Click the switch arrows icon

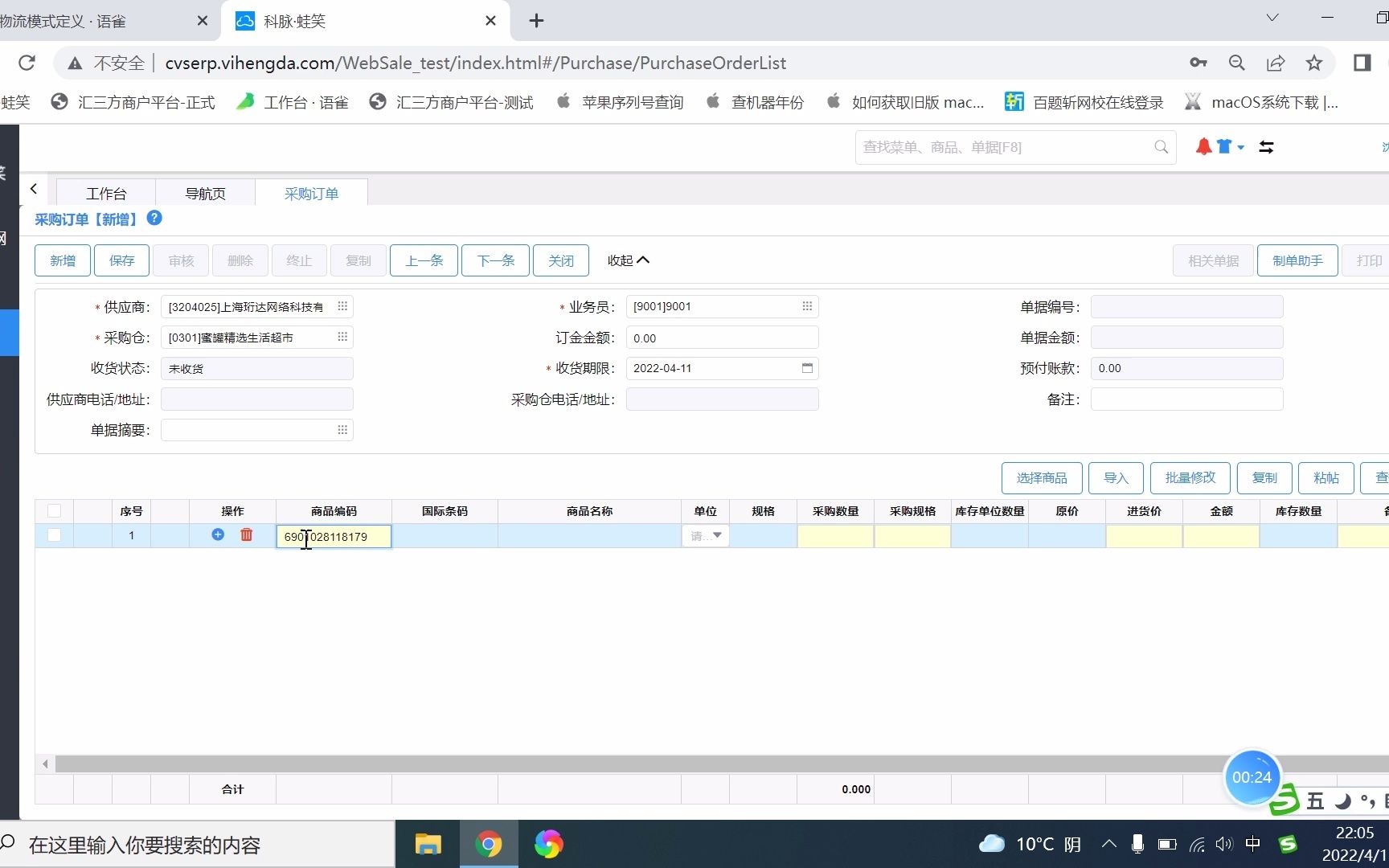click(x=1266, y=147)
